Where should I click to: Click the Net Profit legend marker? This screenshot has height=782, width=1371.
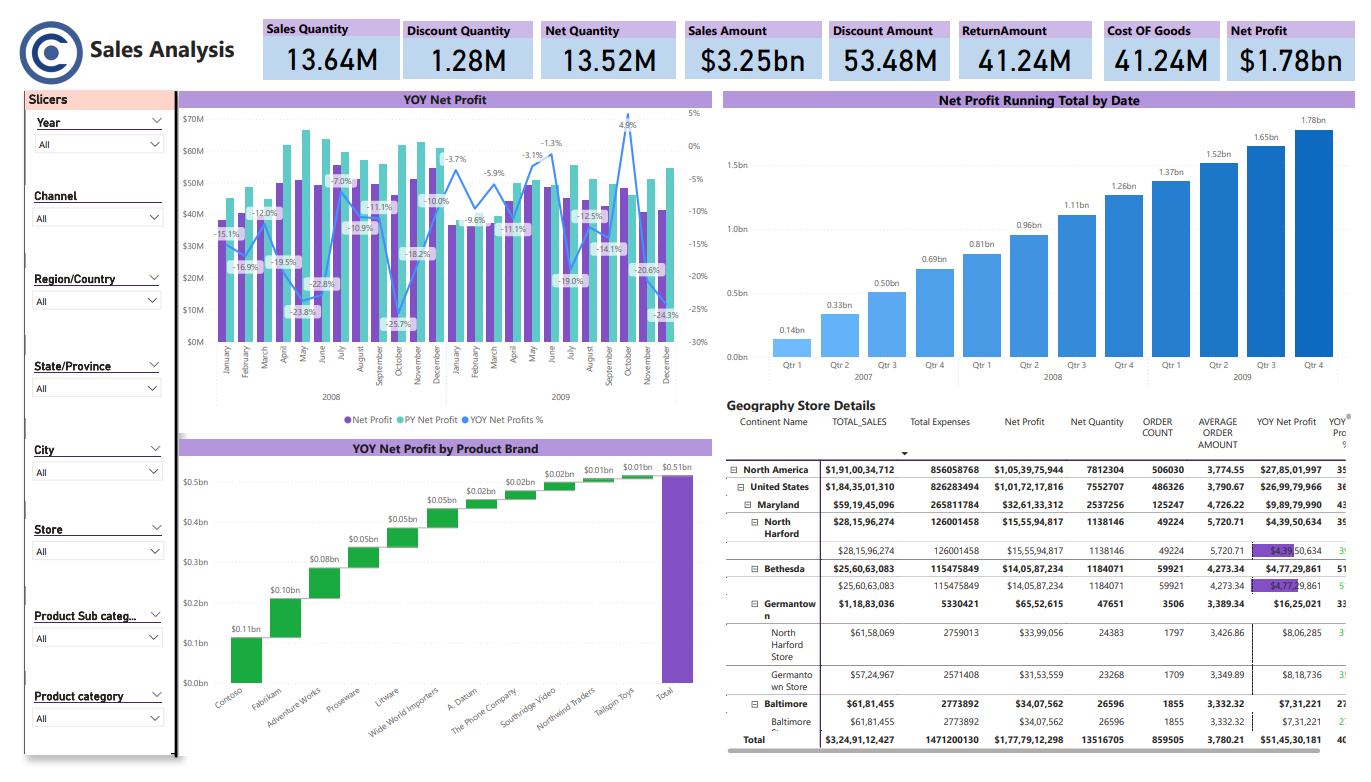click(x=347, y=420)
